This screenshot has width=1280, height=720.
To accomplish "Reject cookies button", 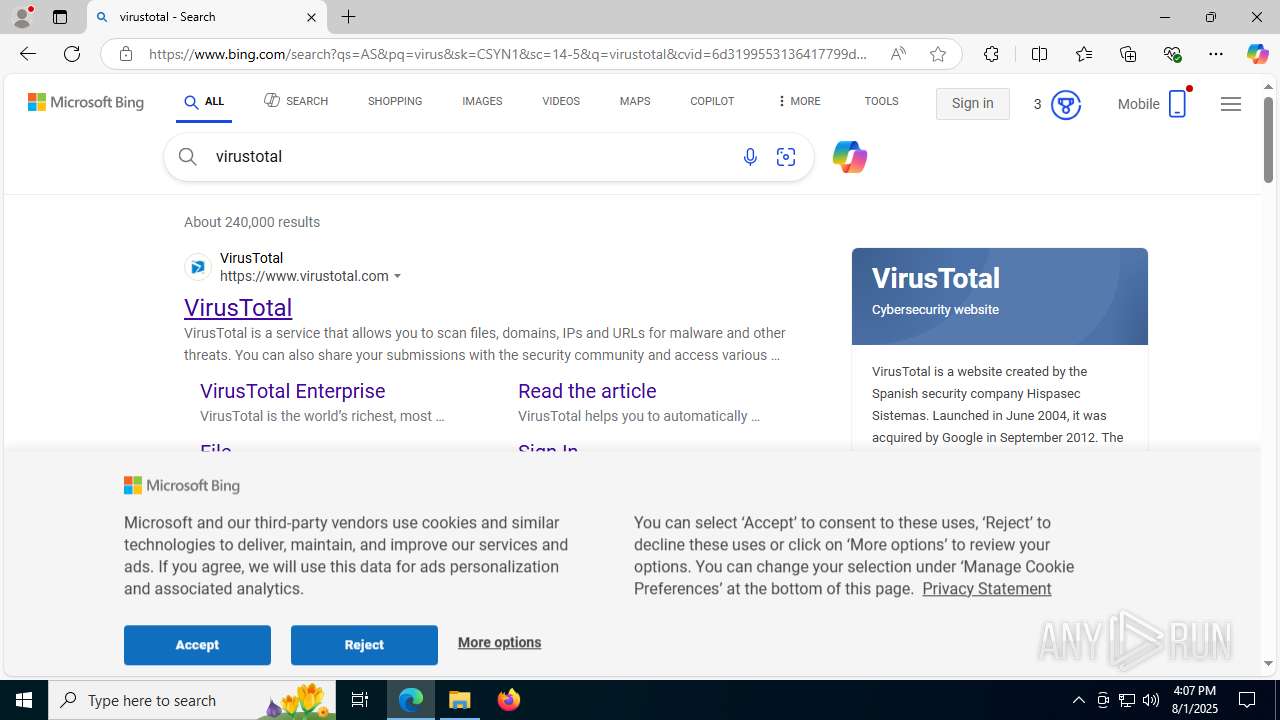I will pyautogui.click(x=364, y=645).
